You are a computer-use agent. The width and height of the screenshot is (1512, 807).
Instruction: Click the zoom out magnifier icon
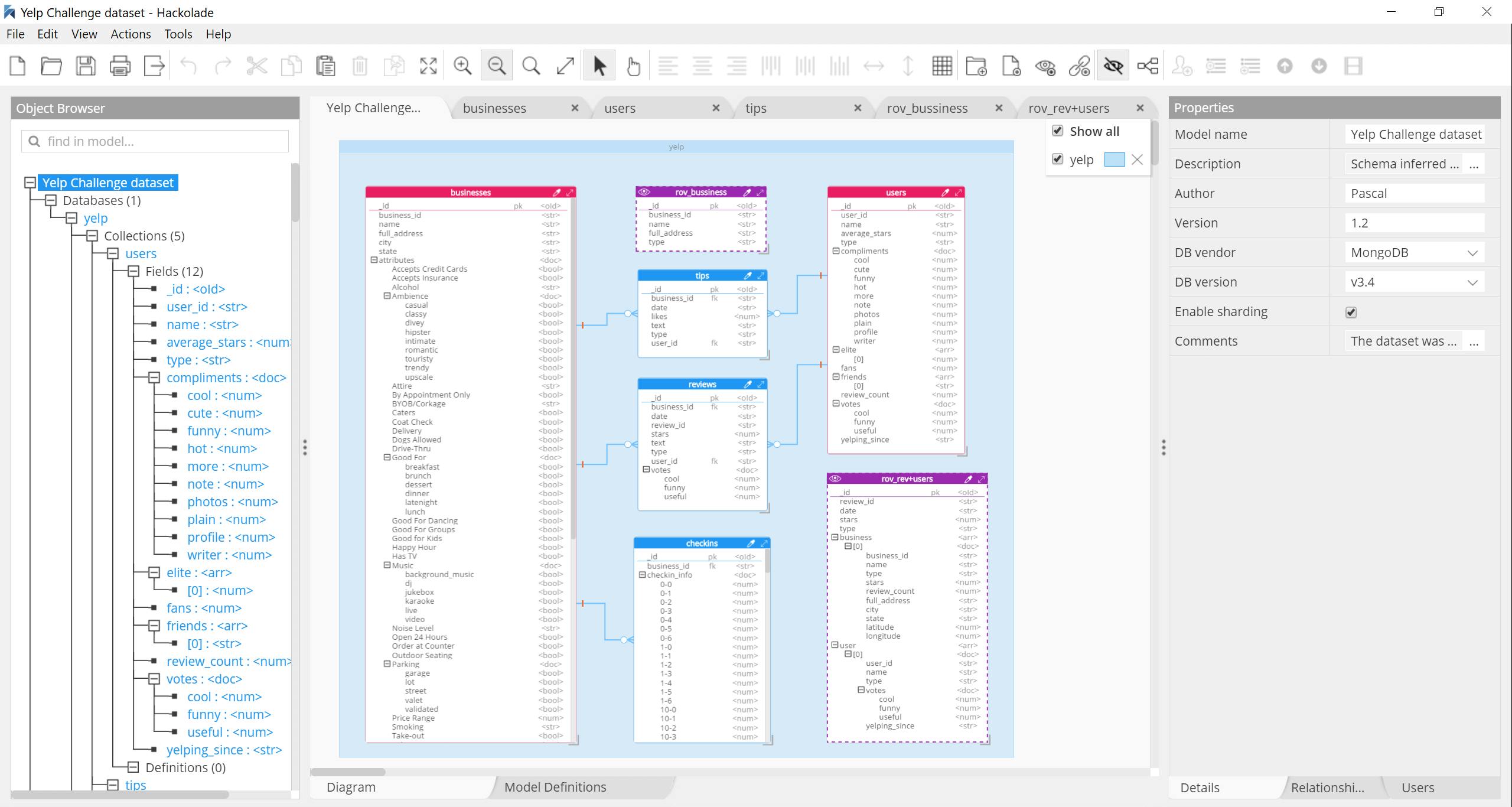[x=497, y=66]
